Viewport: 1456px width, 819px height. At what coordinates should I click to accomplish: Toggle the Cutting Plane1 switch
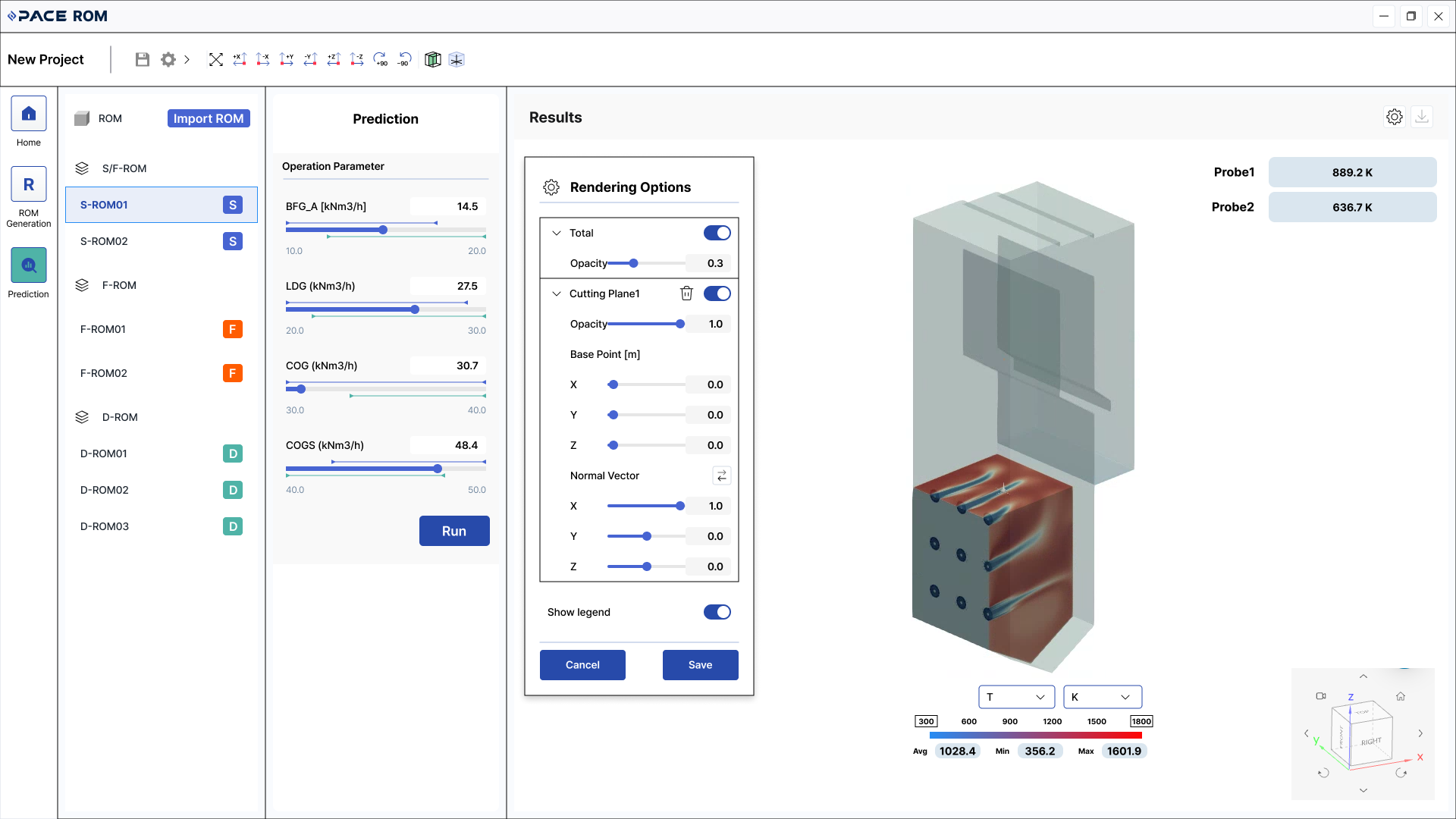point(717,293)
